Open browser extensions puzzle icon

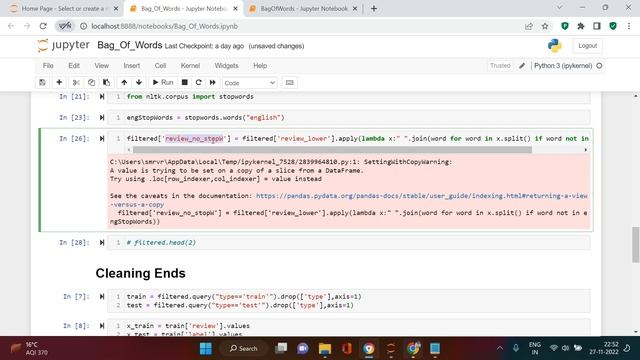tap(581, 26)
